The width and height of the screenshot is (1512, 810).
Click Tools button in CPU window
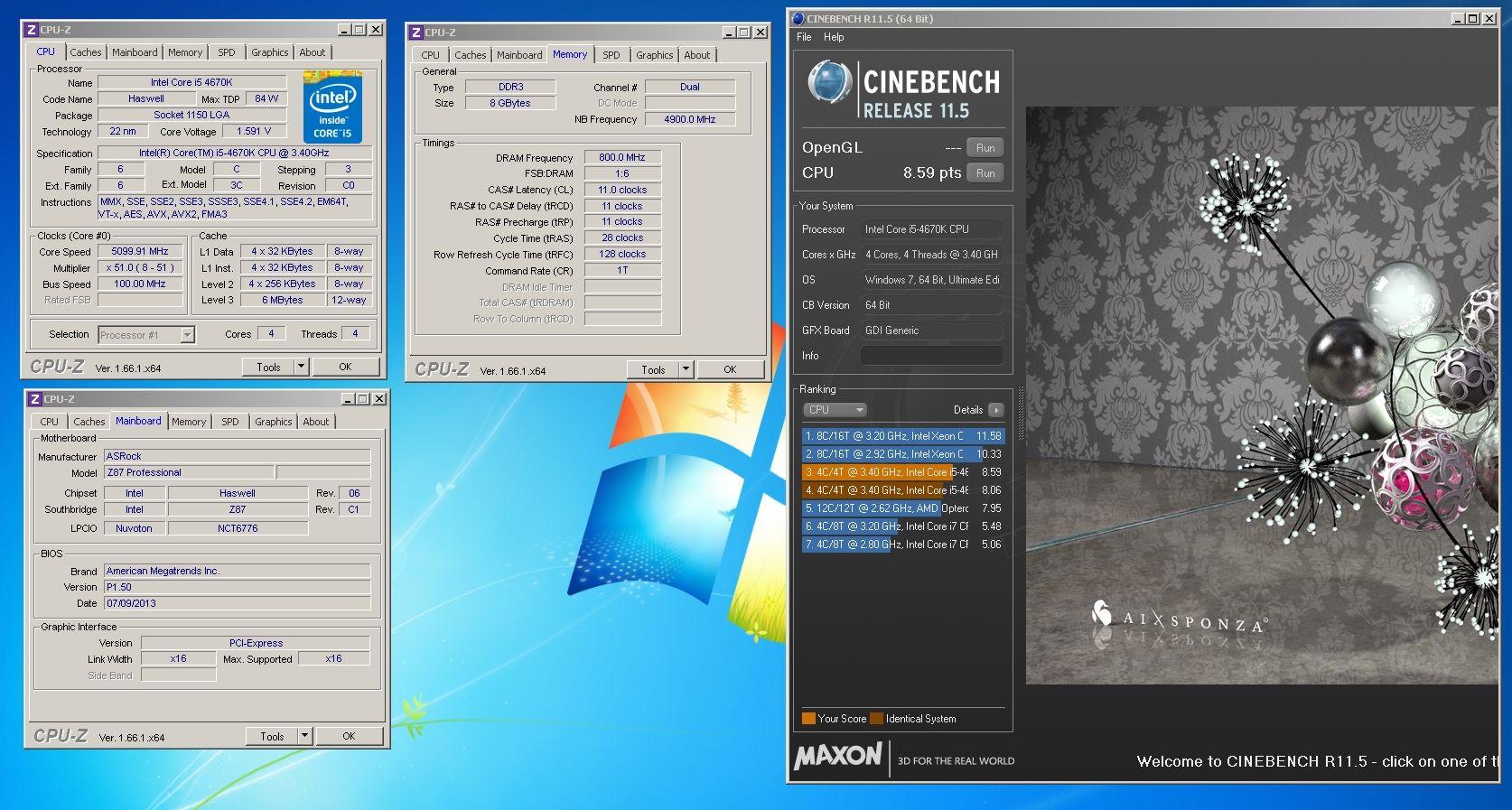point(268,367)
